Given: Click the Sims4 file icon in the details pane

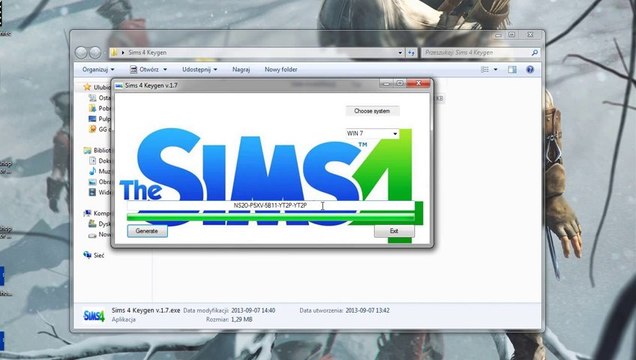Looking at the screenshot, I should coord(94,315).
